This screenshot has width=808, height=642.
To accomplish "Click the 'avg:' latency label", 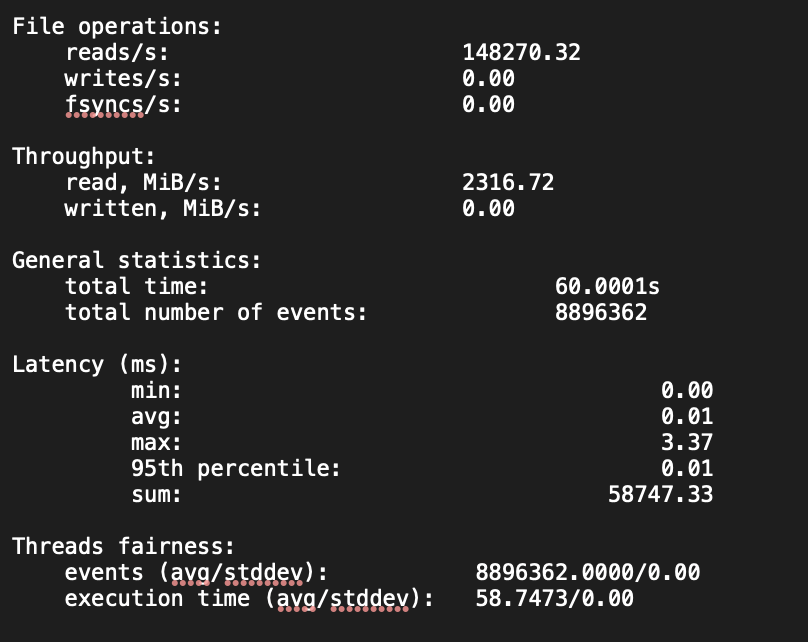I will click(157, 417).
